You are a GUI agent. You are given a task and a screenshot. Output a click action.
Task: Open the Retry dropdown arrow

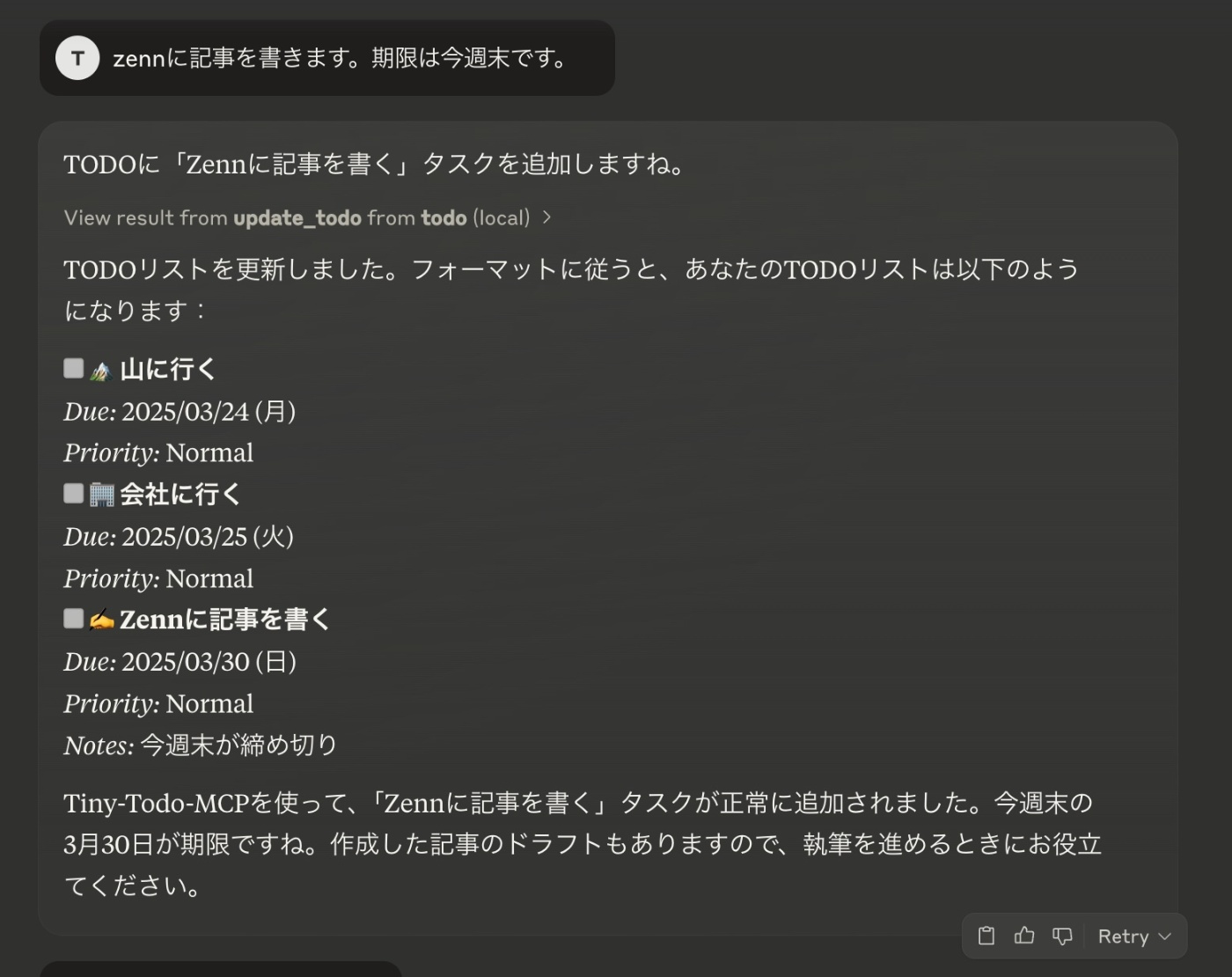[1165, 937]
